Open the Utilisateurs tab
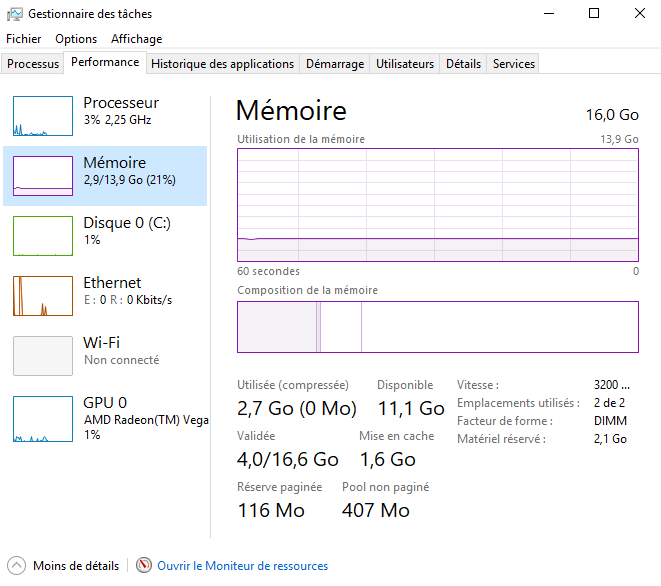The width and height of the screenshot is (661, 586). coord(405,64)
